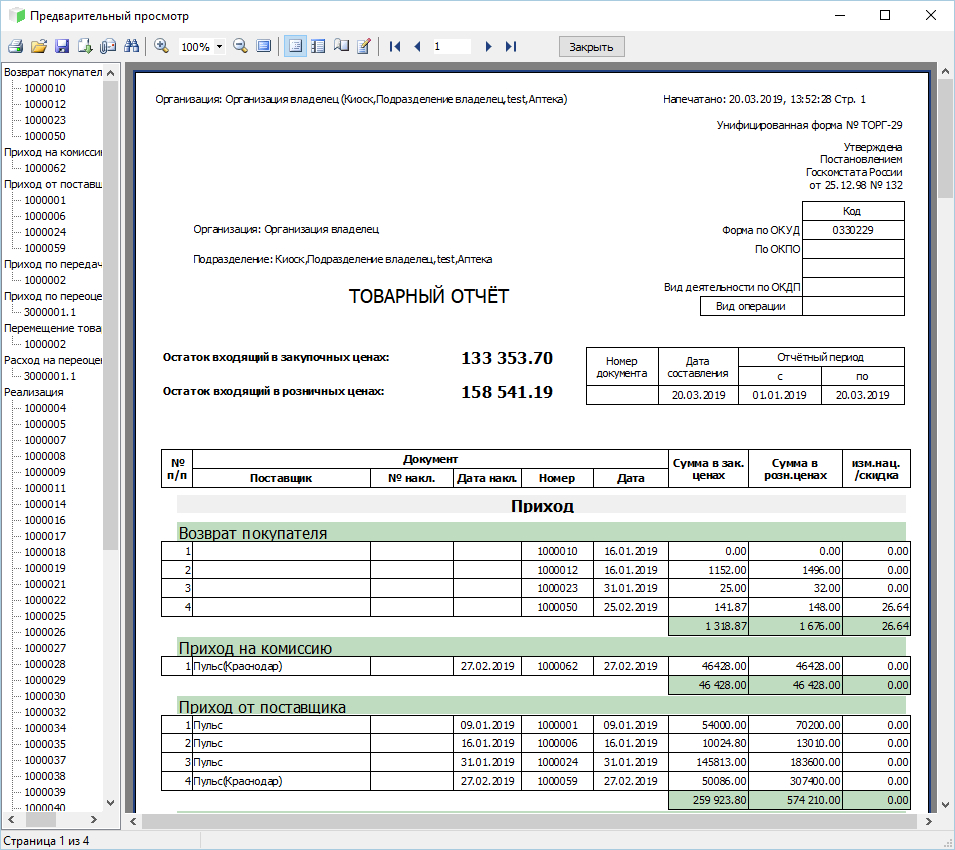Open a report file via folder icon
955x850 pixels.
39,46
